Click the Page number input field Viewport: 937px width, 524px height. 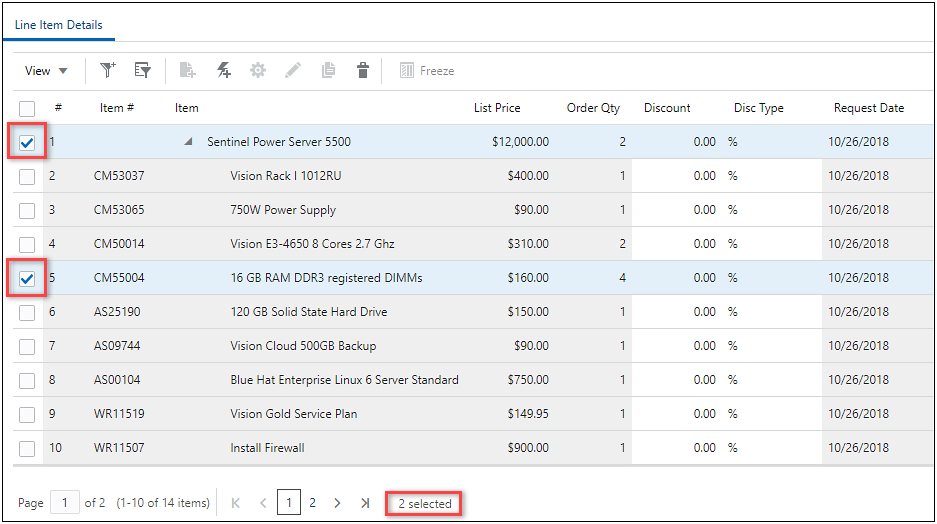65,503
